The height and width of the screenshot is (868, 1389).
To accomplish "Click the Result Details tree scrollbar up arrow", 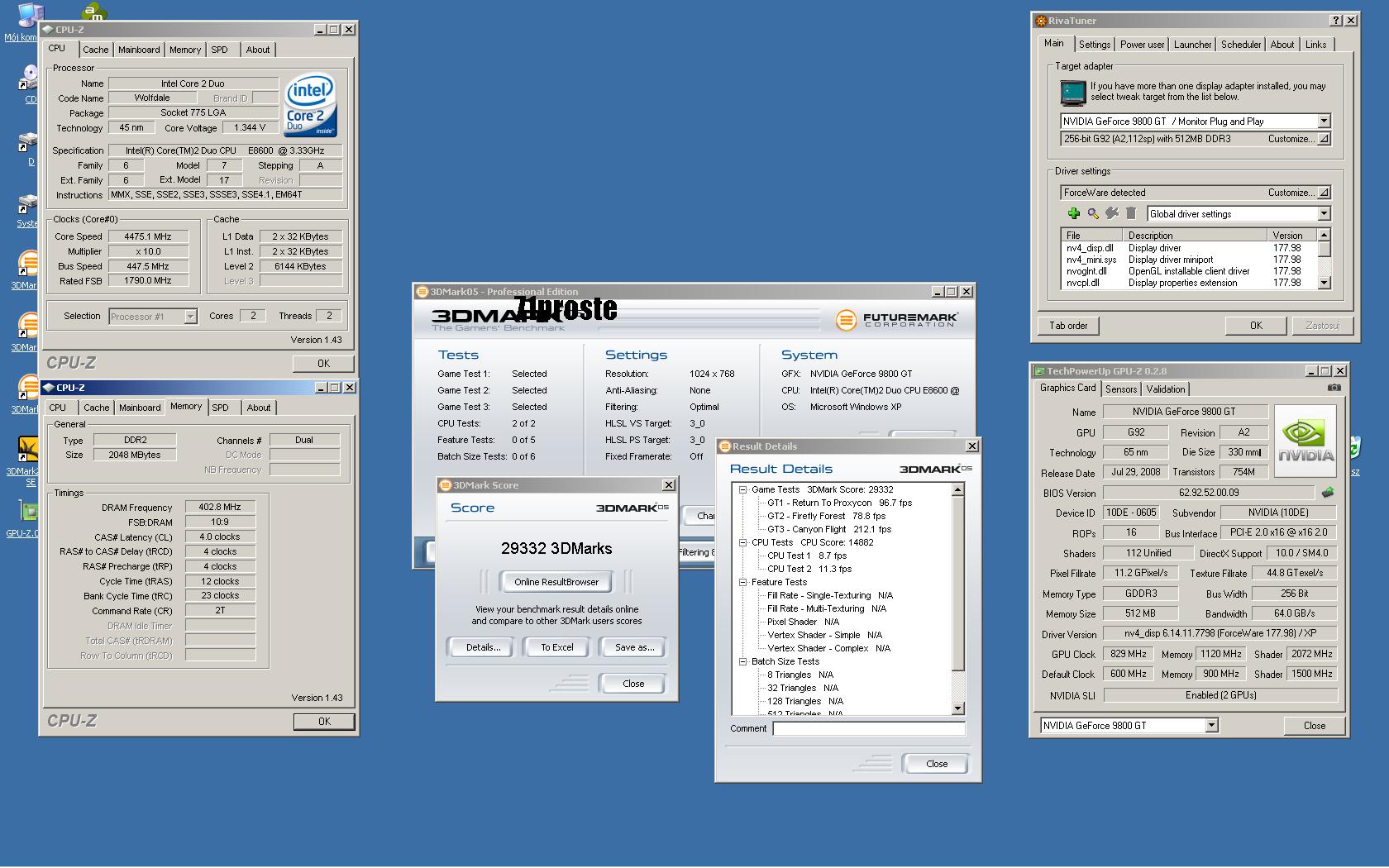I will pos(958,490).
